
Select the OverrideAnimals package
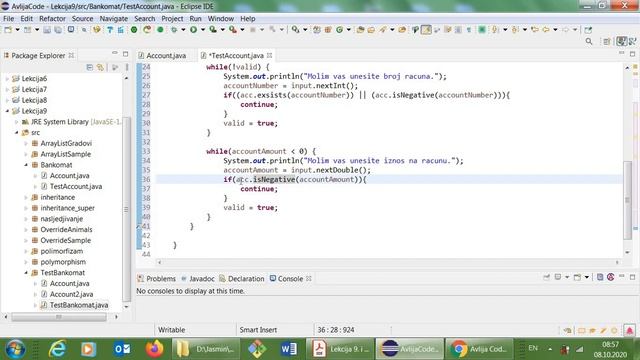pos(66,229)
